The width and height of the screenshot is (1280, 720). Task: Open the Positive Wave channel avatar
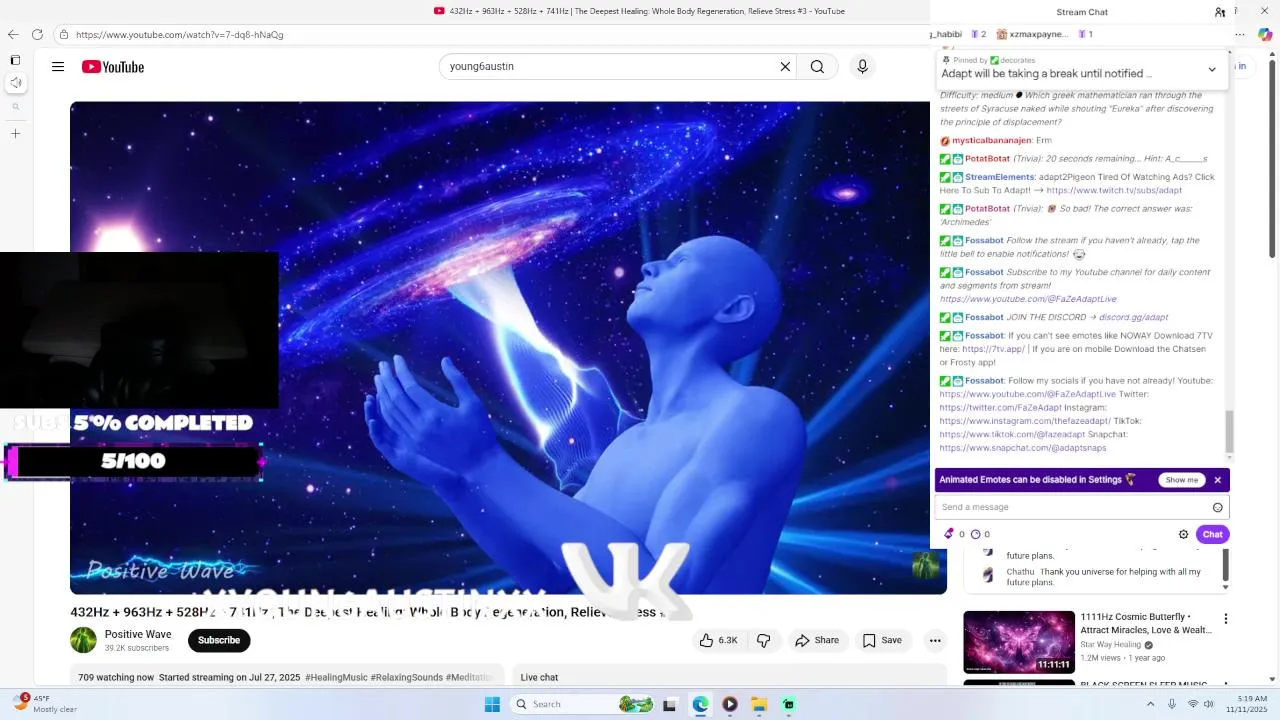(83, 640)
